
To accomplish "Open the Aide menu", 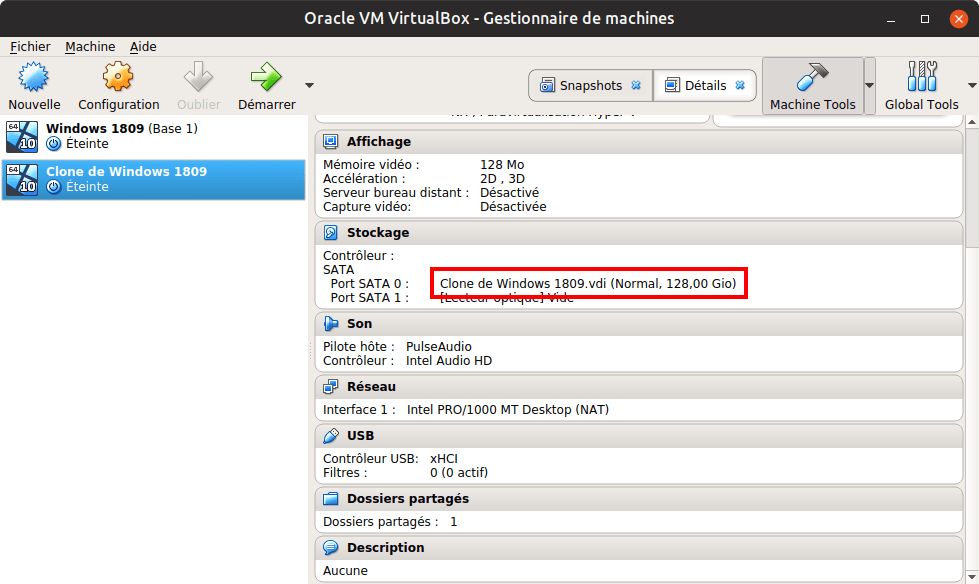I will pyautogui.click(x=143, y=47).
